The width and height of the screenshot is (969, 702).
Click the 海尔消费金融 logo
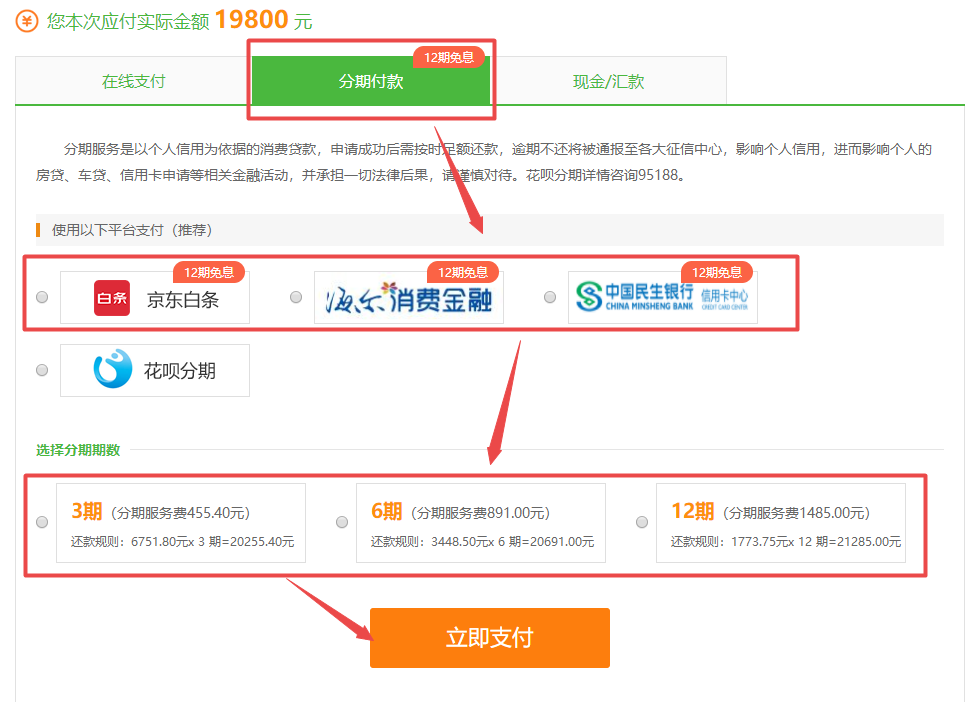[x=409, y=298]
